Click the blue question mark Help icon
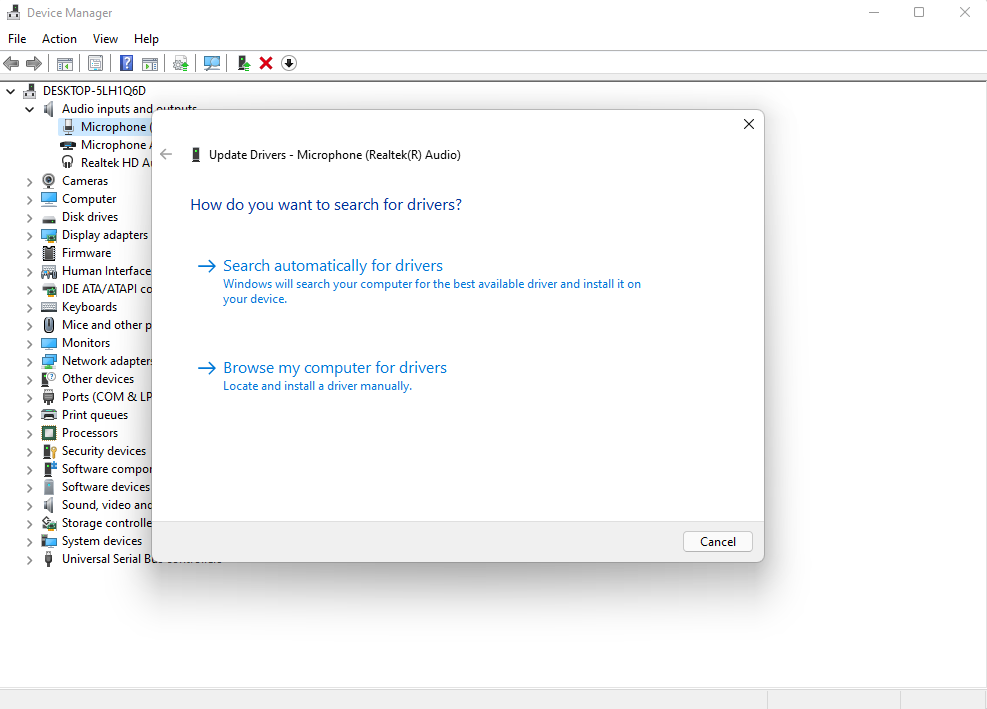987x709 pixels. coord(127,63)
